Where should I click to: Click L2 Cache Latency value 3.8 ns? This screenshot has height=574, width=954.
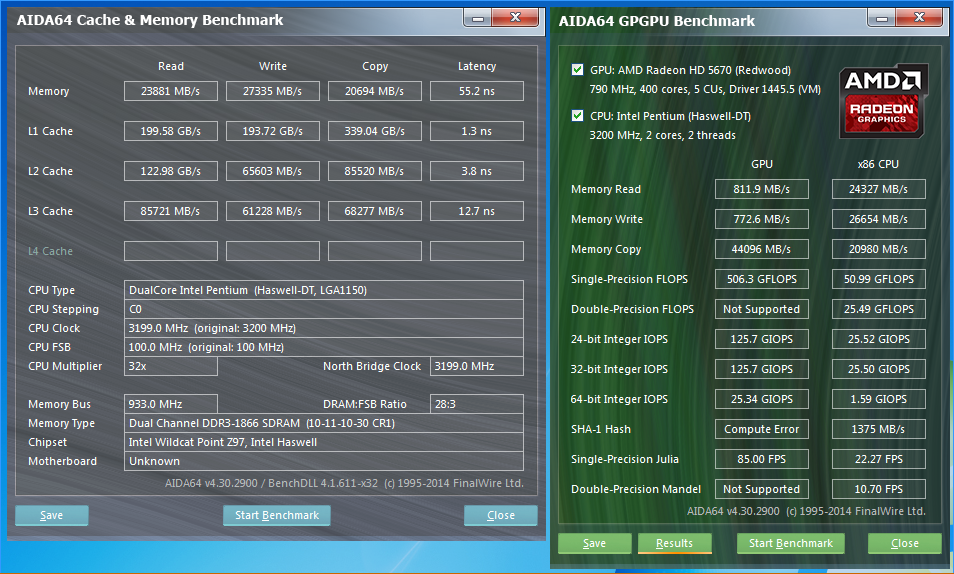pyautogui.click(x=476, y=171)
